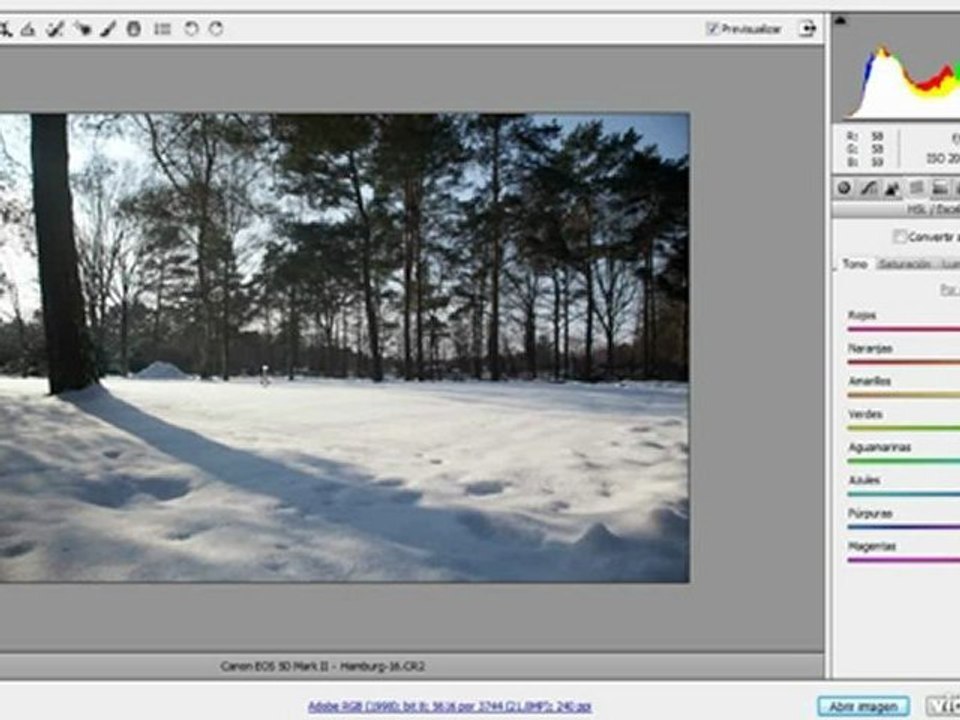960x720 pixels.
Task: Open the Detail panel icon
Action: [x=892, y=188]
